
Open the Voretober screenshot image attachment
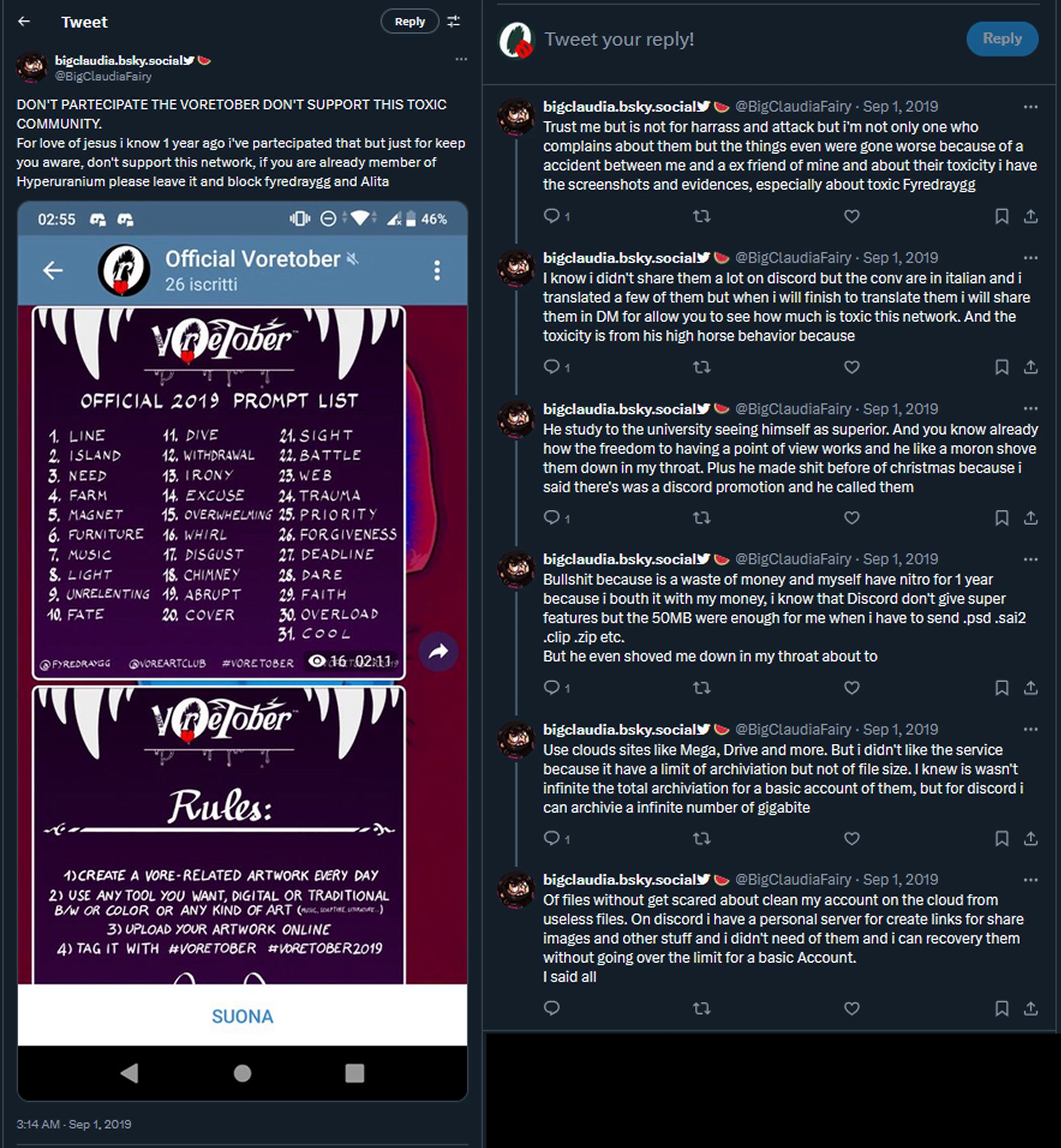click(x=242, y=650)
